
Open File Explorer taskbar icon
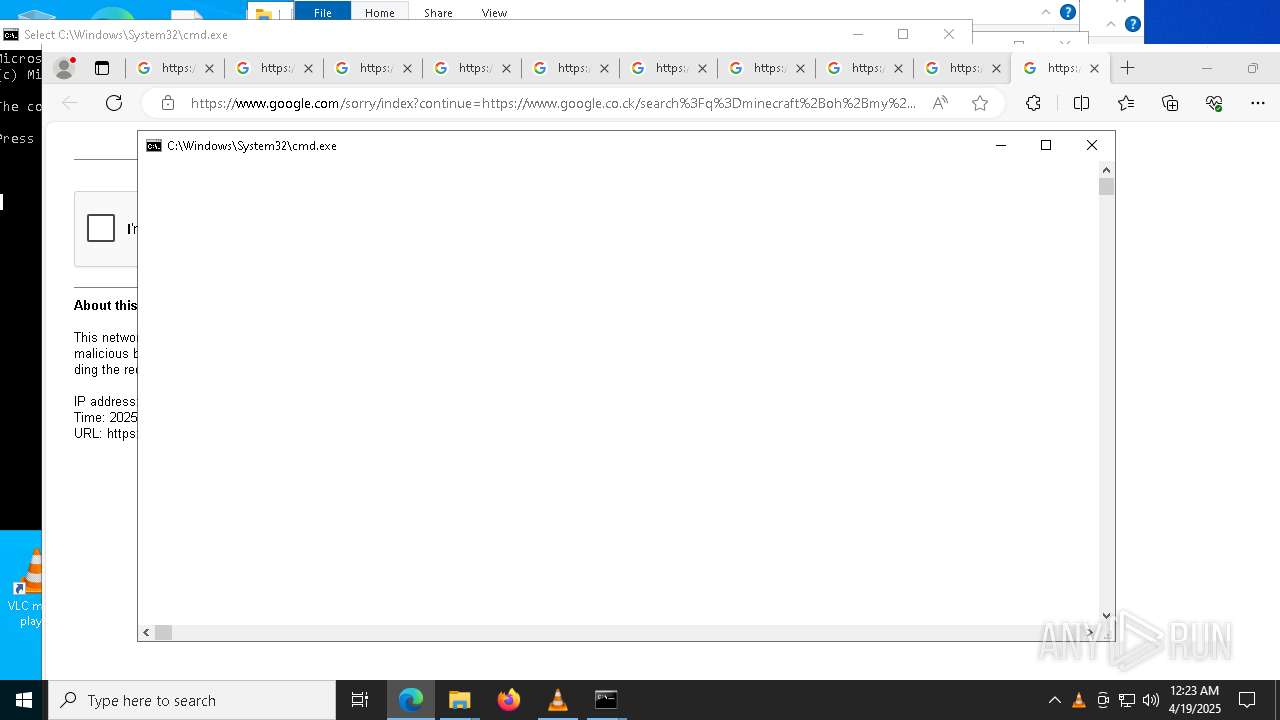(460, 700)
